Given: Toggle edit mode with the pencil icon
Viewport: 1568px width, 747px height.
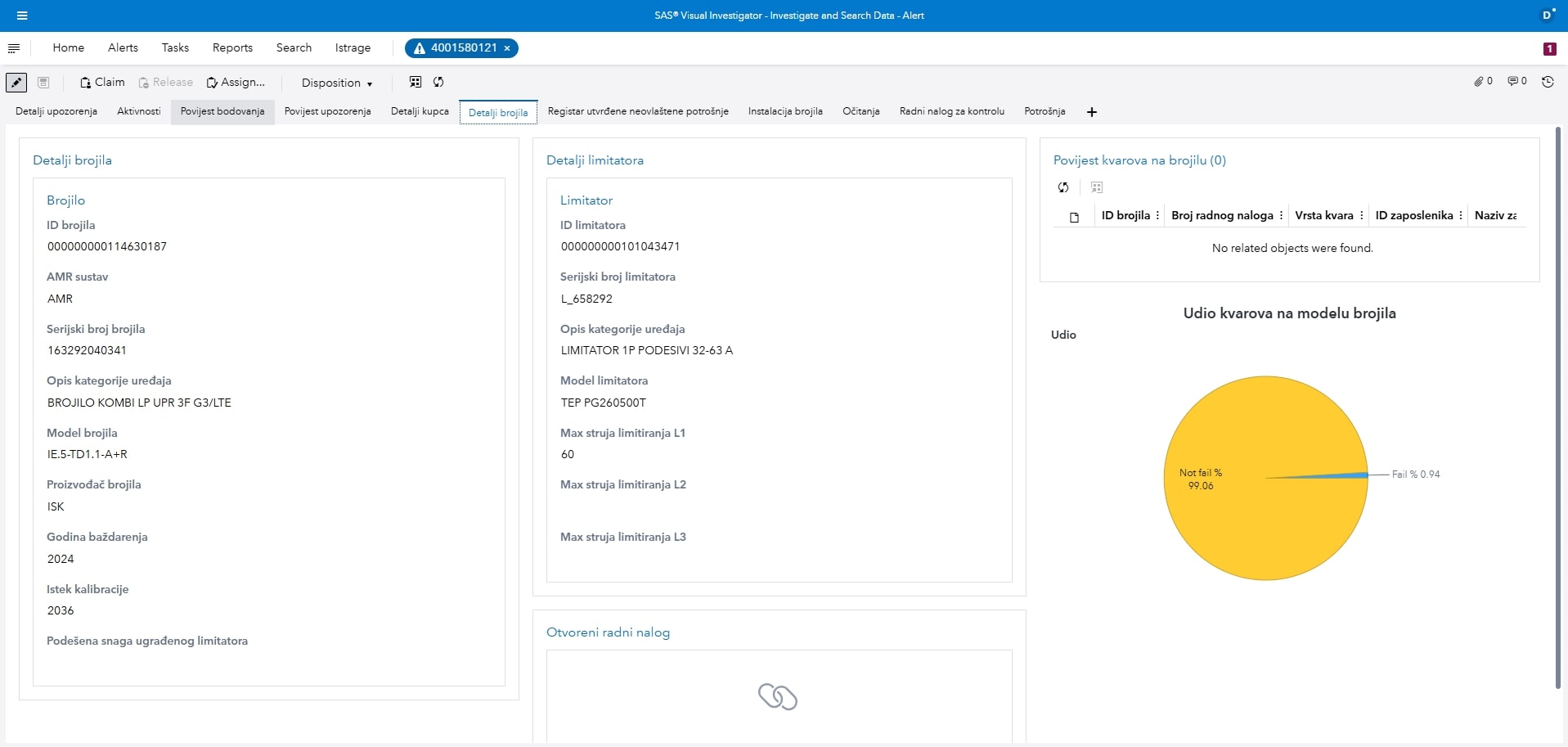Looking at the screenshot, I should click(16, 83).
